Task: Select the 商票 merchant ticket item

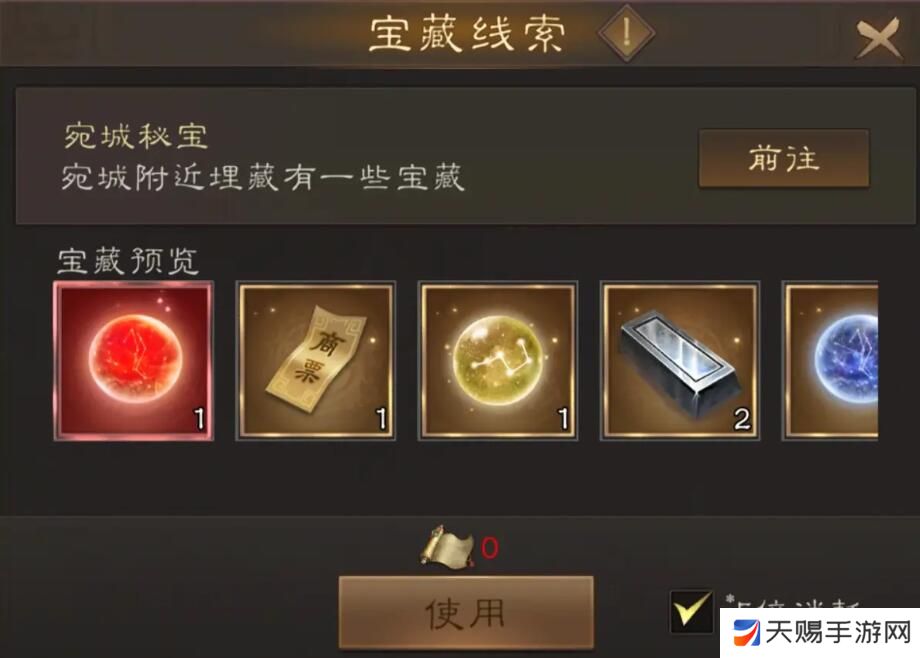Action: tap(316, 361)
